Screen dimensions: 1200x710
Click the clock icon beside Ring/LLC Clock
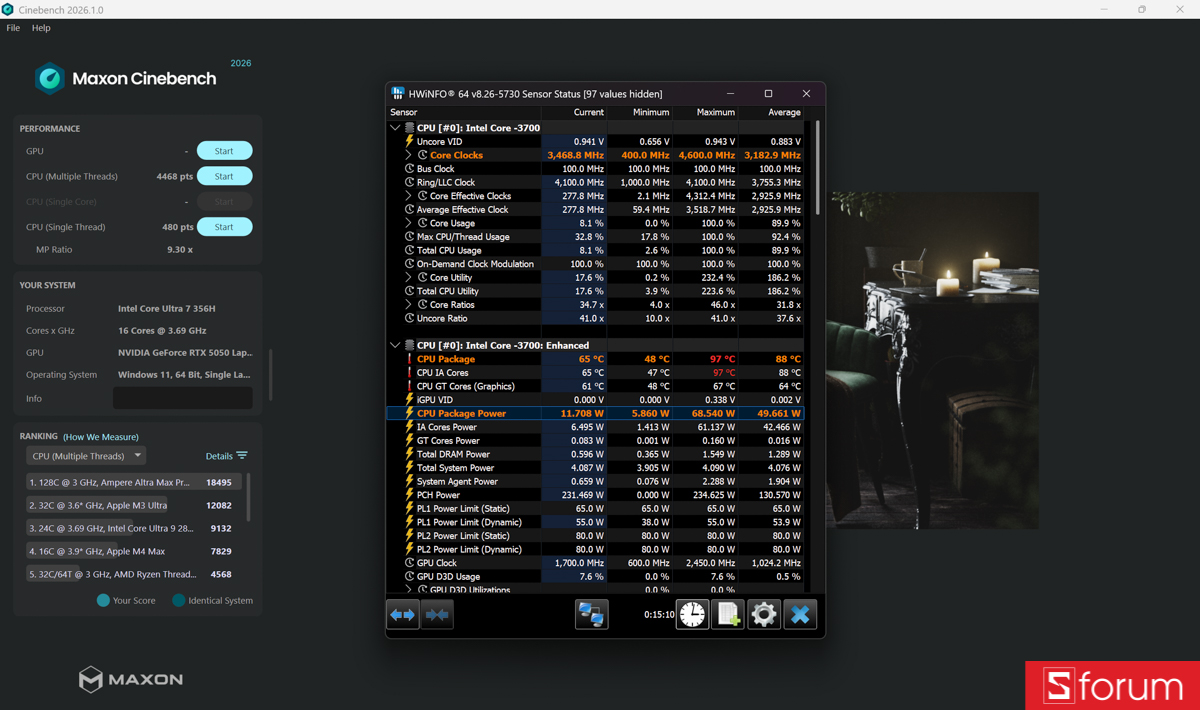pyautogui.click(x=409, y=183)
